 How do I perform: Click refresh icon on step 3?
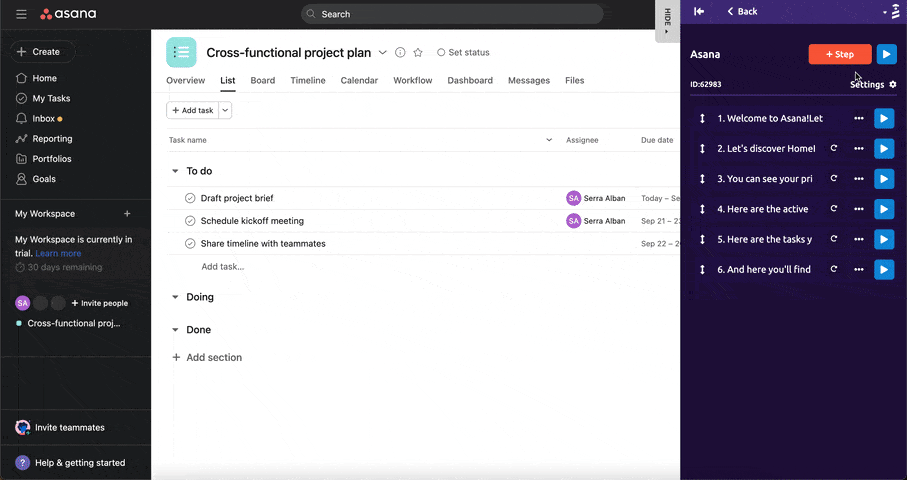(834, 178)
